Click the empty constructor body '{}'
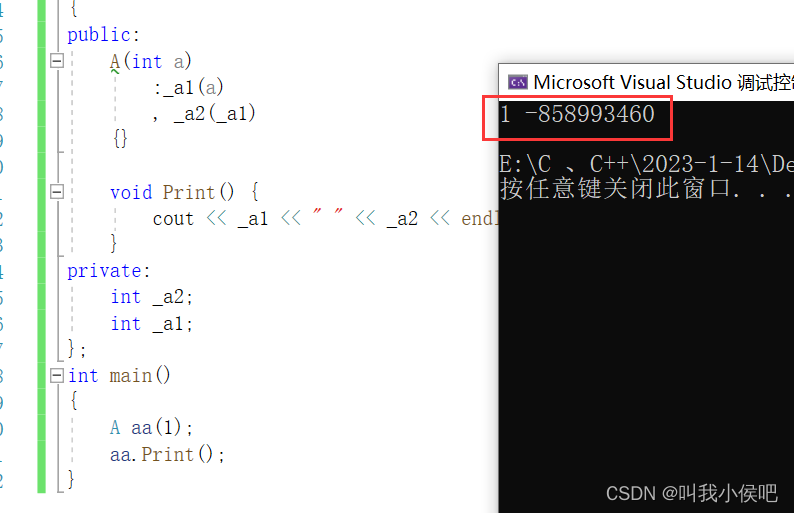This screenshot has width=794, height=513. [x=121, y=139]
